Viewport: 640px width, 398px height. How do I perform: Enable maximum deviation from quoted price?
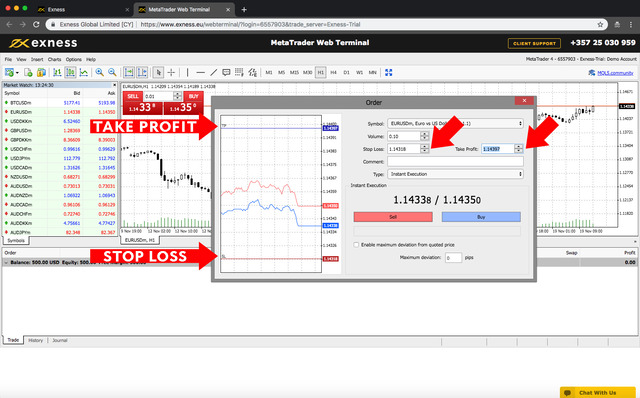point(356,245)
